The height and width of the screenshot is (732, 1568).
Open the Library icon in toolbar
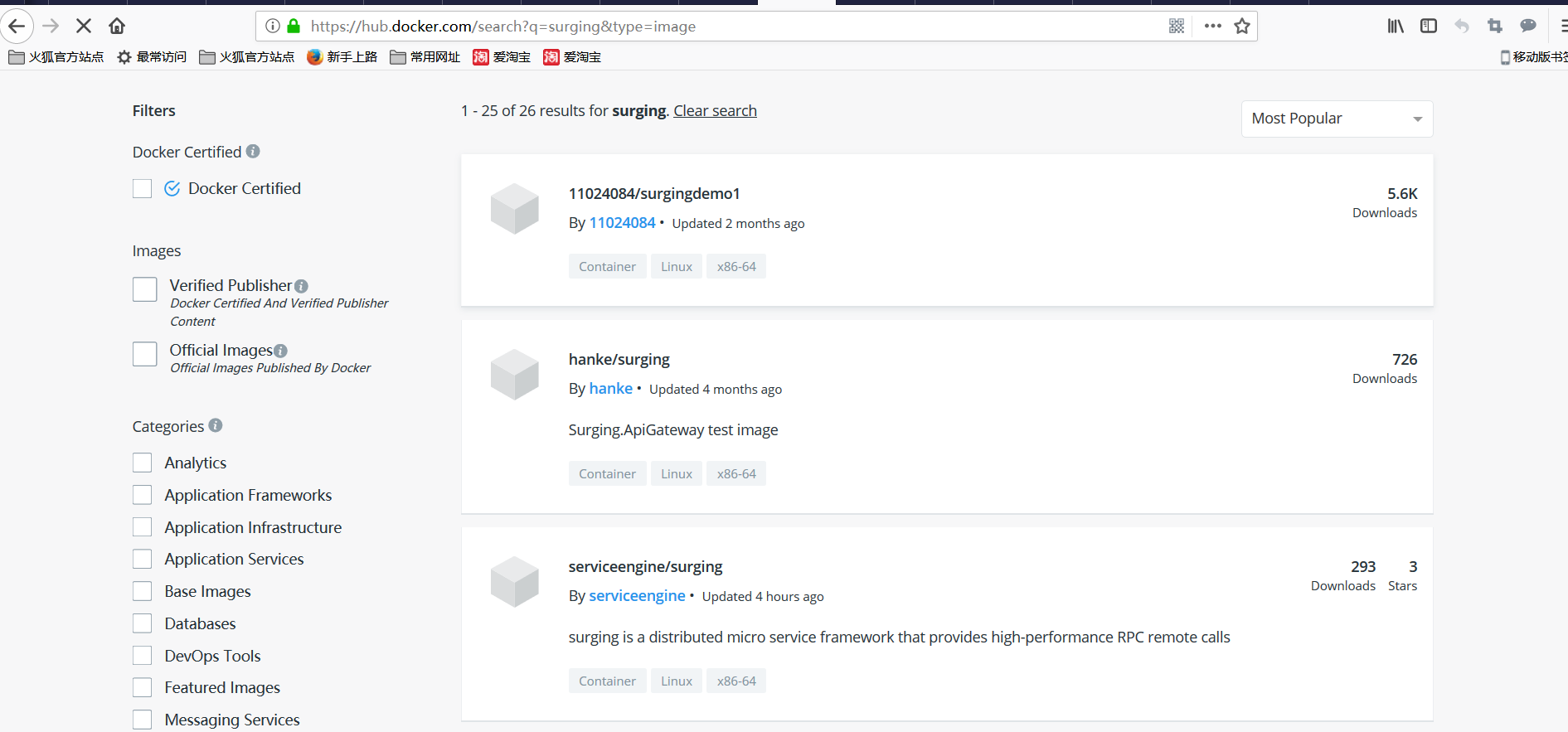1396,27
